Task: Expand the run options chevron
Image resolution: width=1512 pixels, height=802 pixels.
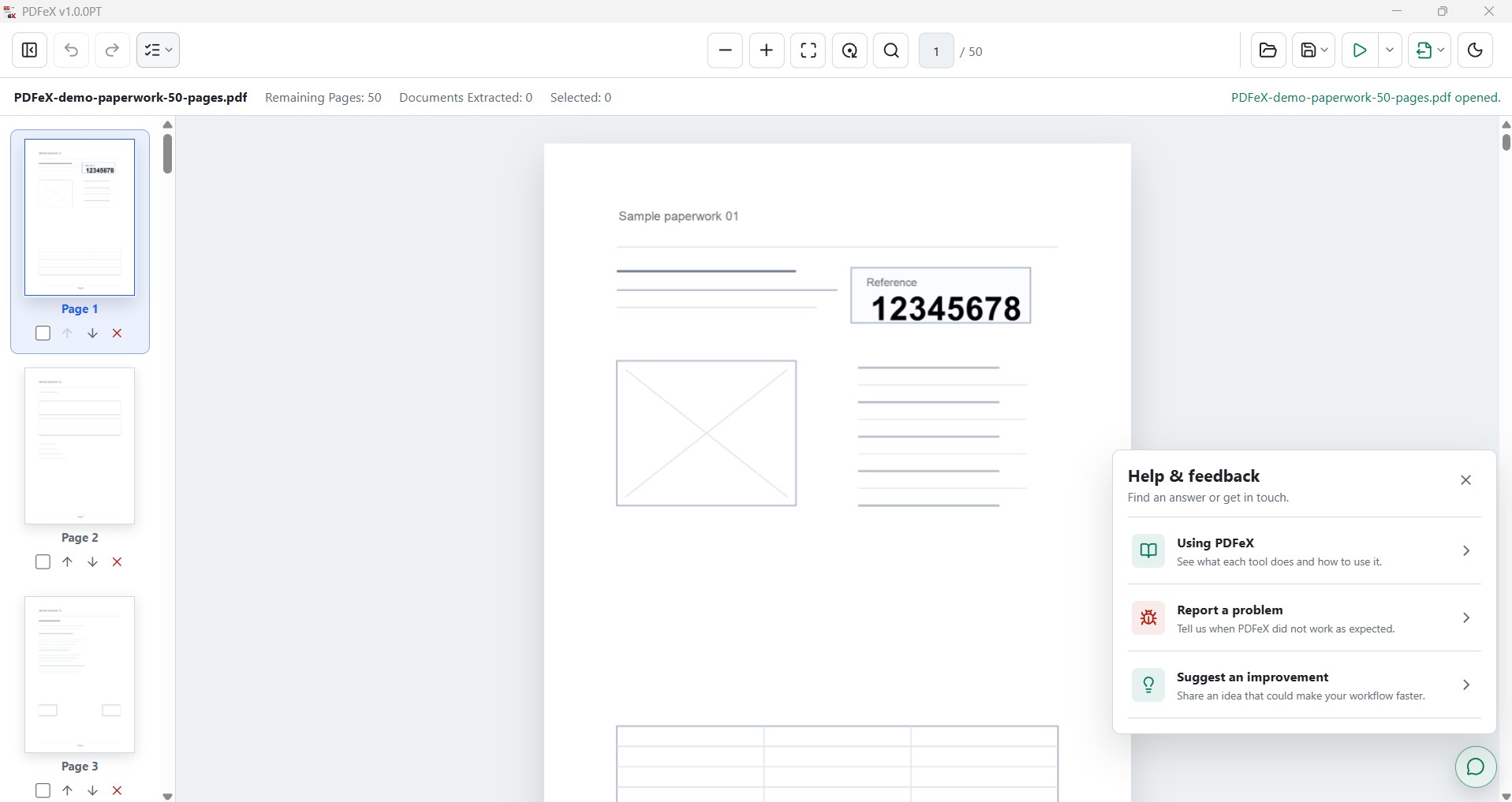Action: pyautogui.click(x=1390, y=50)
